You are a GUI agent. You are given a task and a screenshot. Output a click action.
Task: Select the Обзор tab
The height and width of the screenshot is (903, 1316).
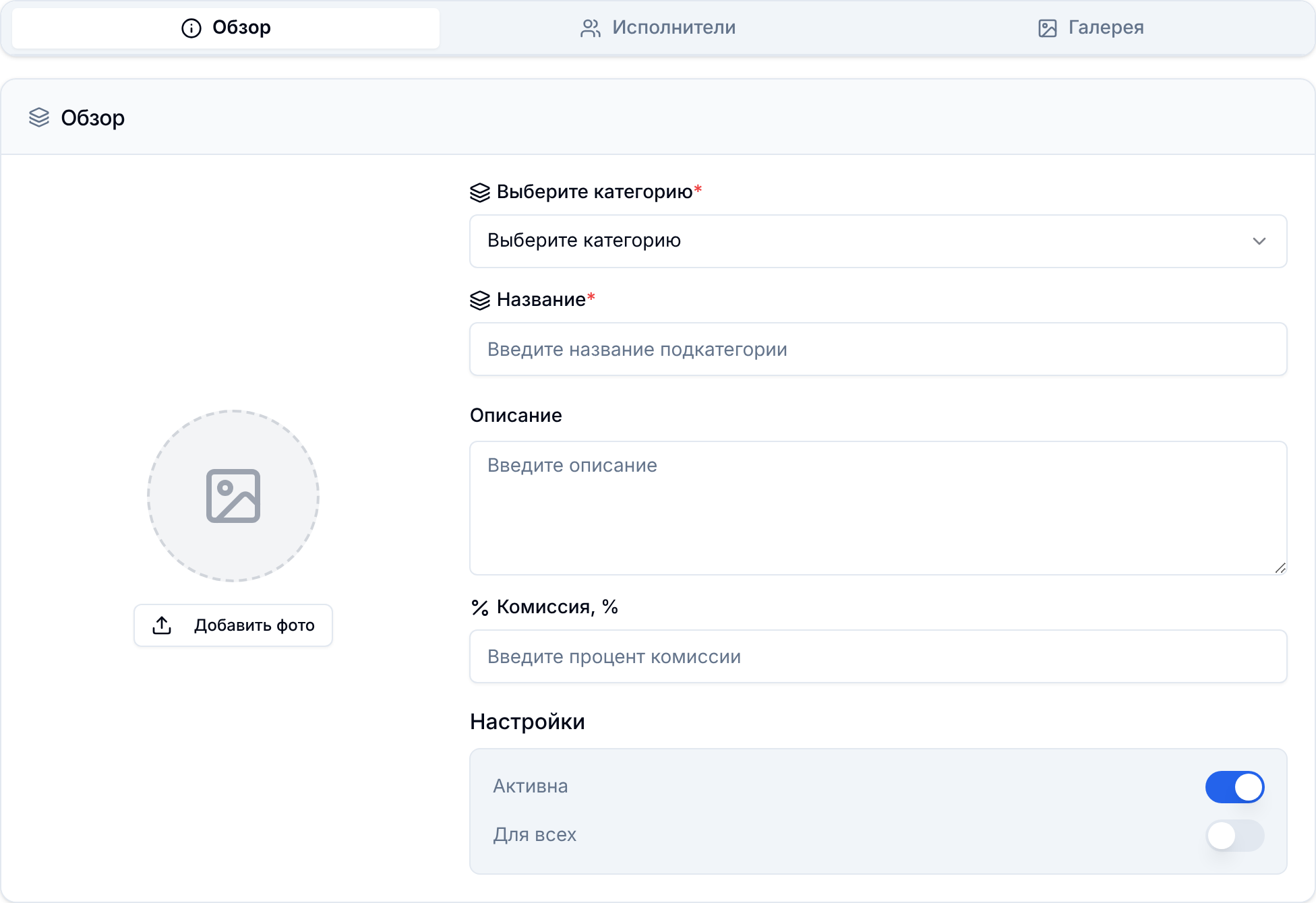point(226,28)
